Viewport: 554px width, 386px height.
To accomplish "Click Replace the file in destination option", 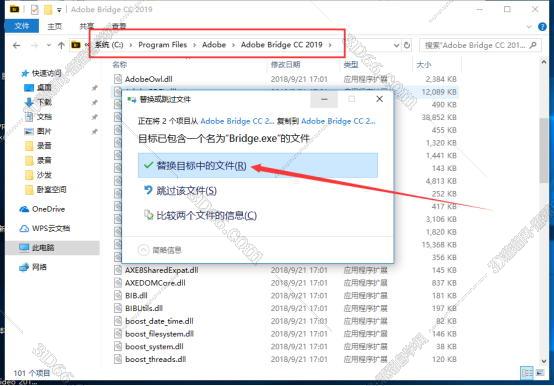I will (x=258, y=165).
